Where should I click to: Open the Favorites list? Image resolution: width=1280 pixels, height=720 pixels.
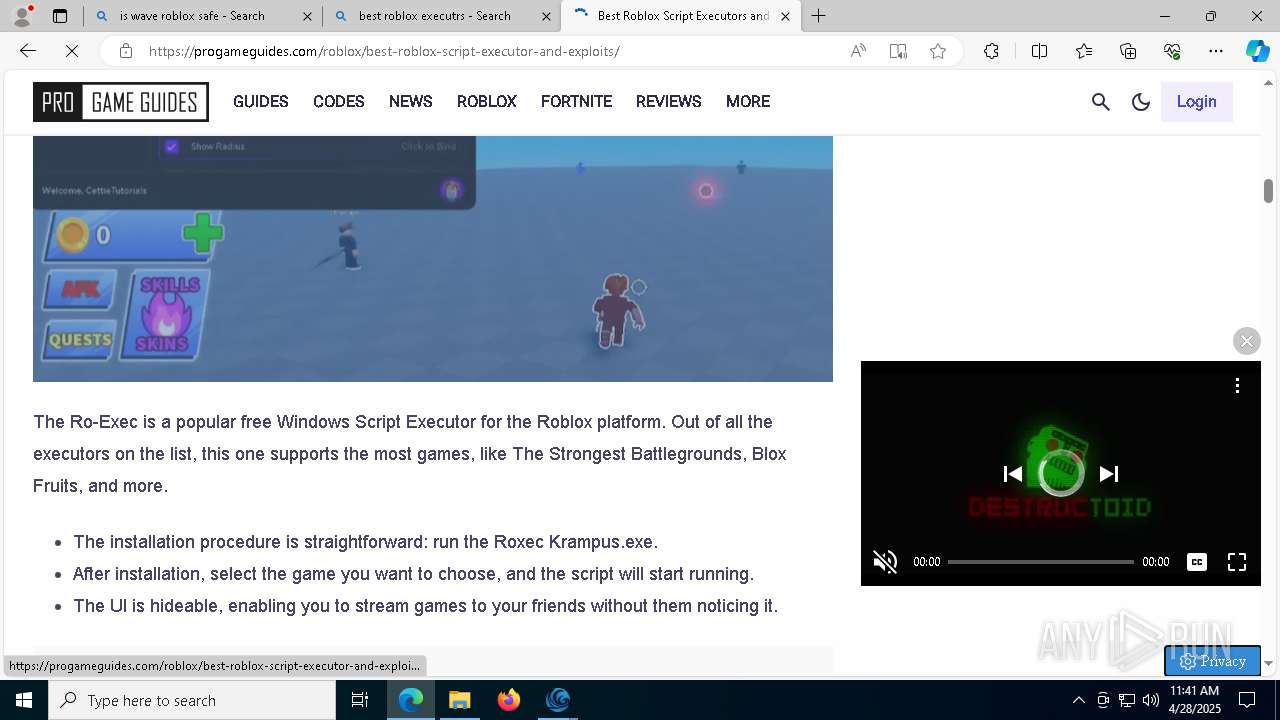[1084, 51]
